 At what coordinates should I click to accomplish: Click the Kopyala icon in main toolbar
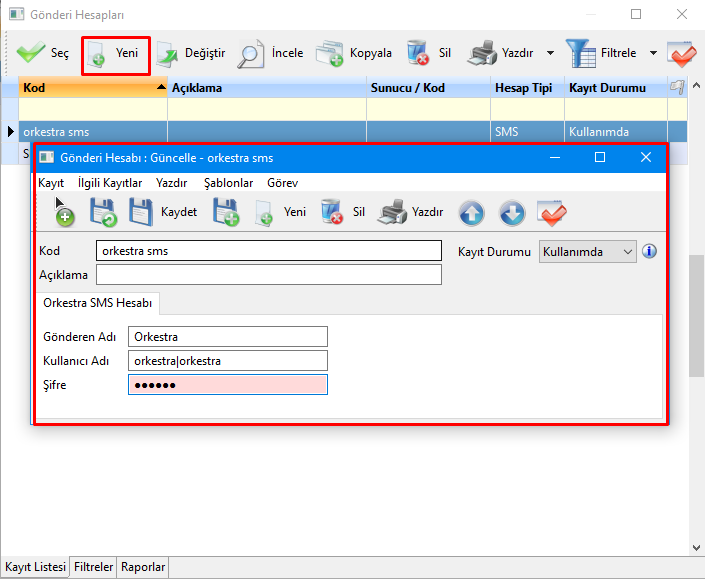coord(331,53)
